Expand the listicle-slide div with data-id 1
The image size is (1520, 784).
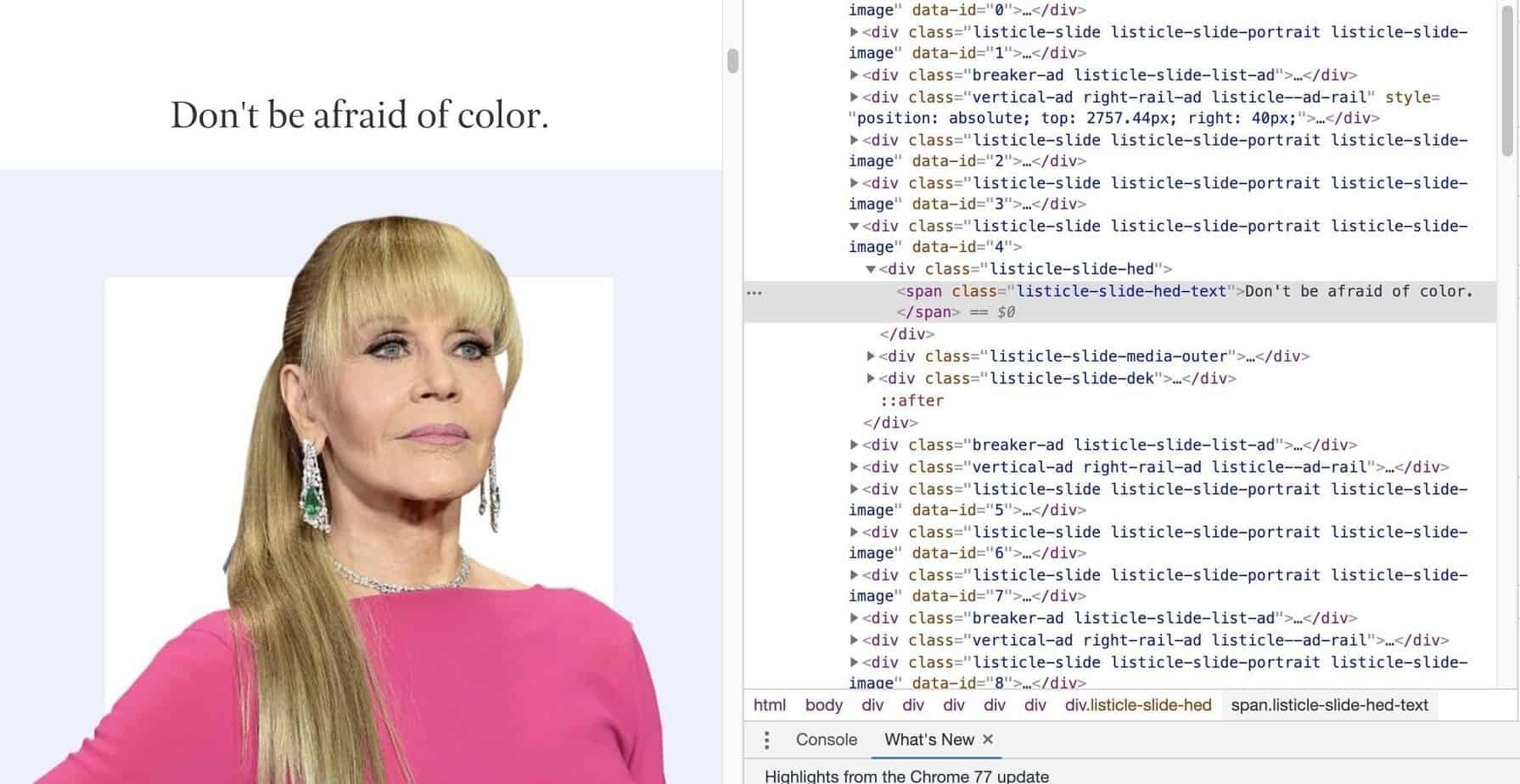pos(854,32)
